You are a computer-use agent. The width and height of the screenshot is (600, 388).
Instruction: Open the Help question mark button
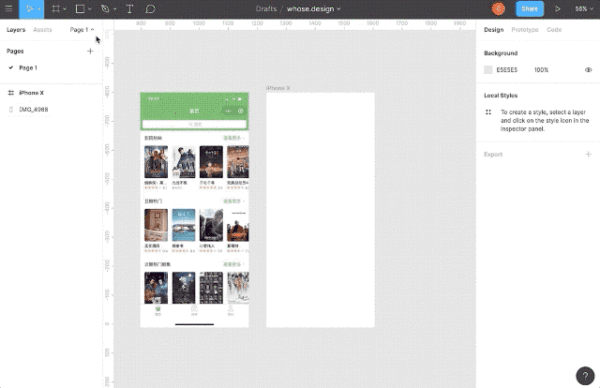coord(585,376)
